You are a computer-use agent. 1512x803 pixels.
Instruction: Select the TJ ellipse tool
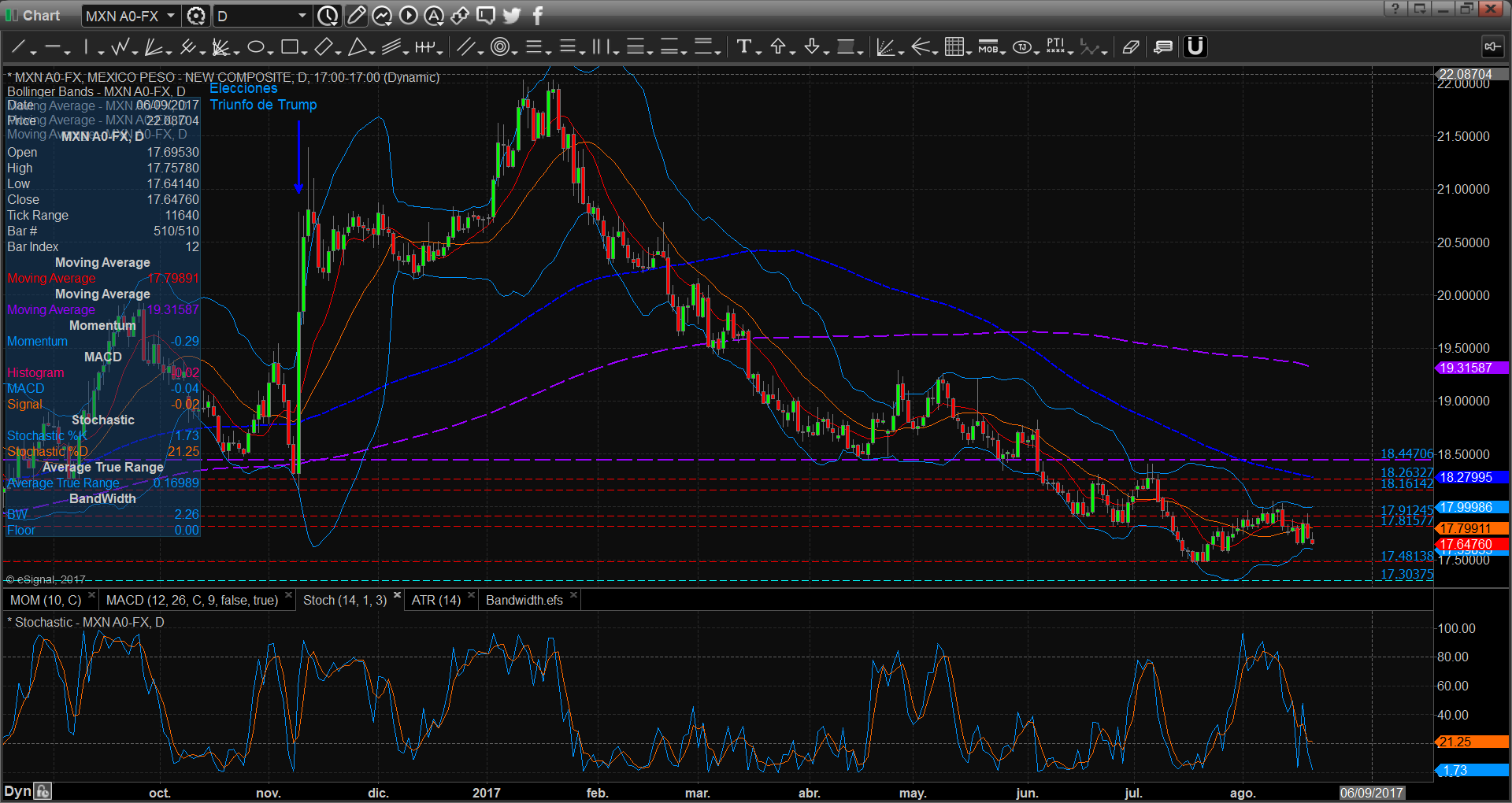(x=1021, y=47)
